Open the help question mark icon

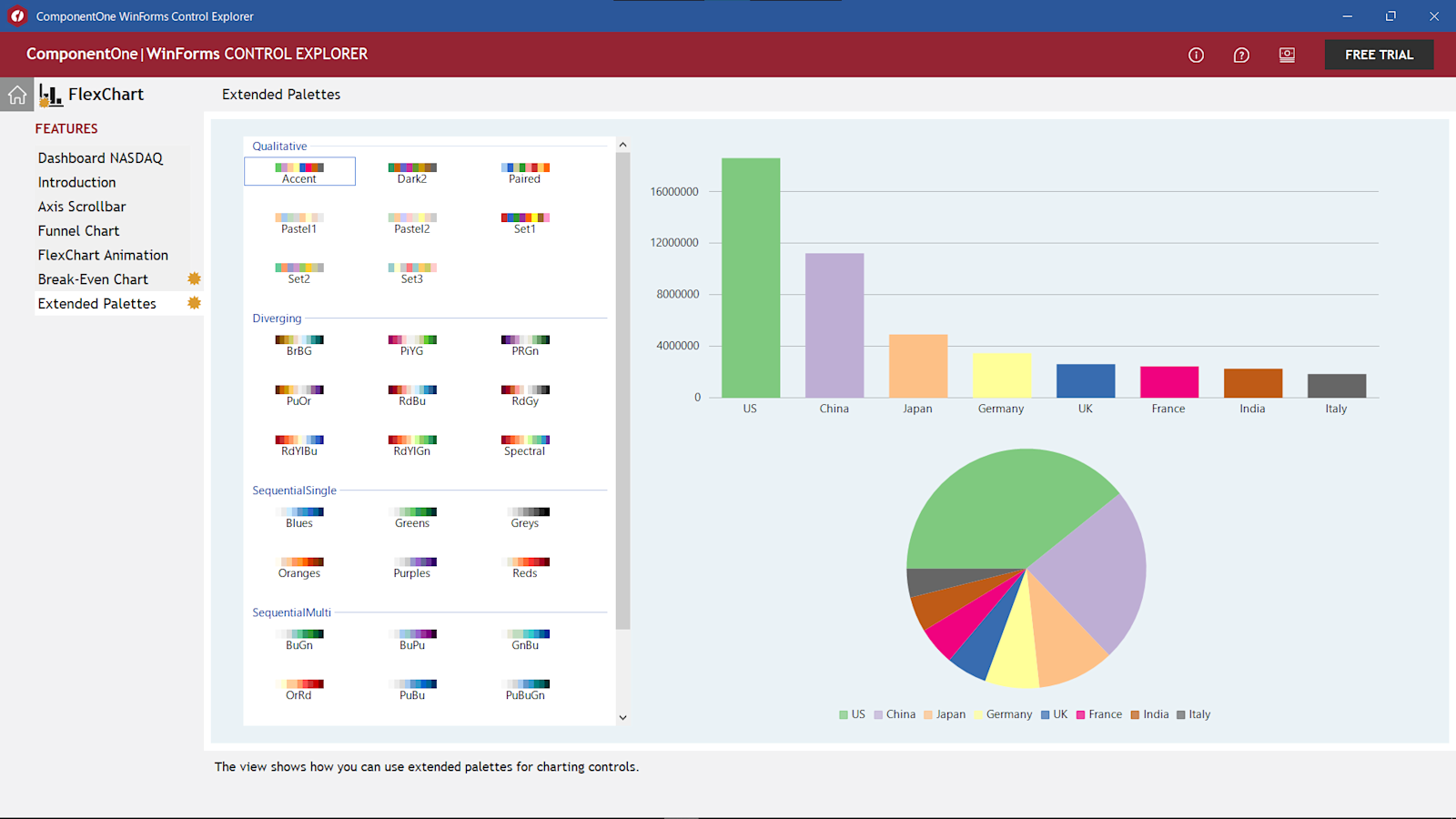pos(1241,55)
